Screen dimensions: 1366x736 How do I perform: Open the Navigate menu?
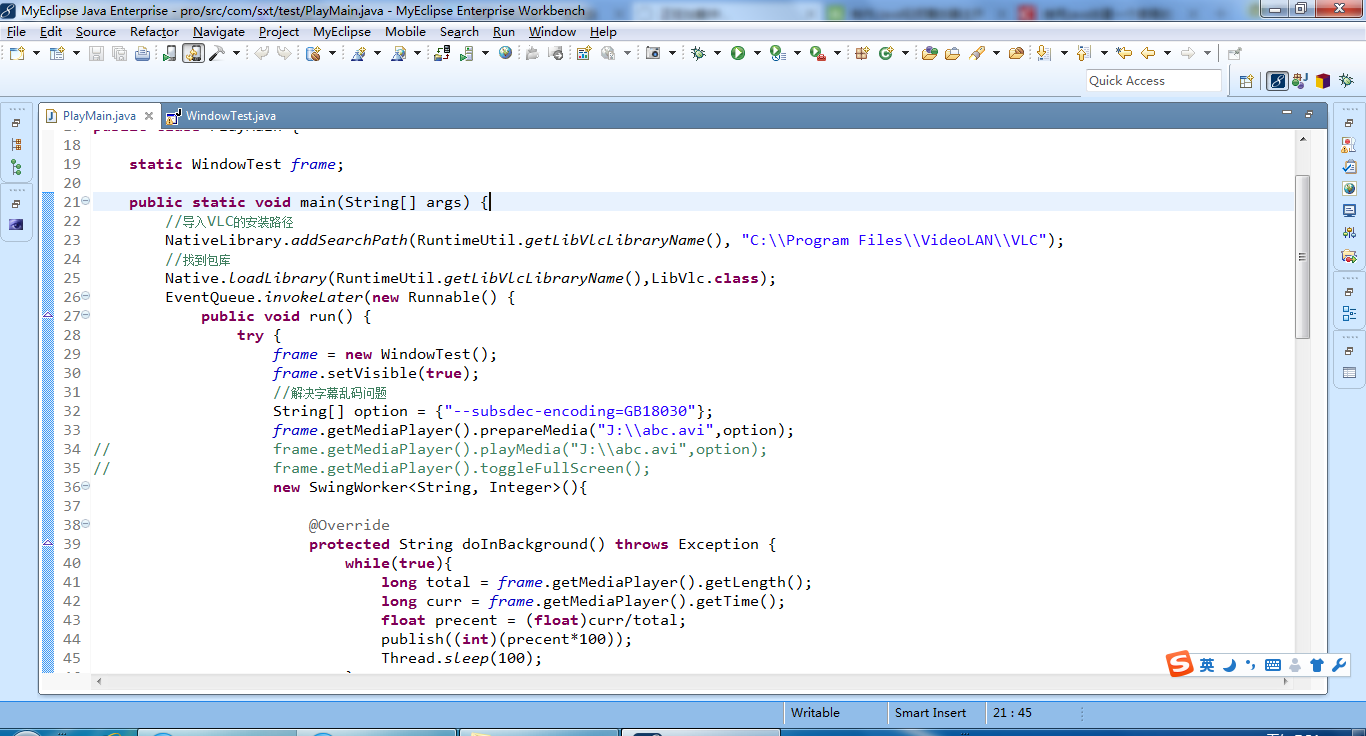(x=219, y=31)
